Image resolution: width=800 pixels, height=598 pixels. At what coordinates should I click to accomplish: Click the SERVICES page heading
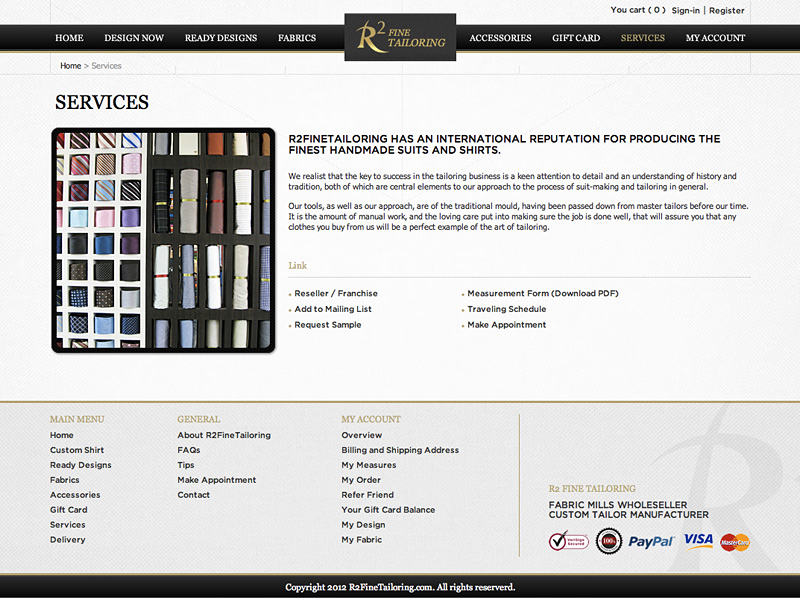click(x=102, y=103)
